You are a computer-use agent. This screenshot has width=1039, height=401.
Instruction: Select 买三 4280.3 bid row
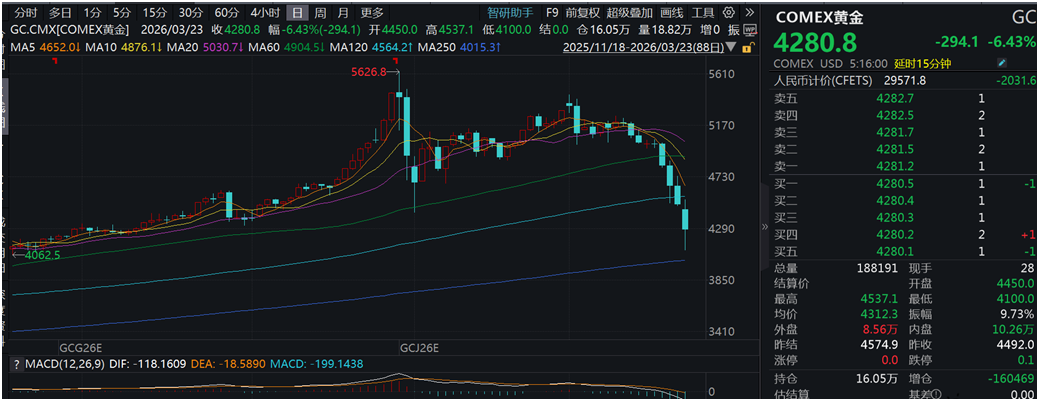905,217
